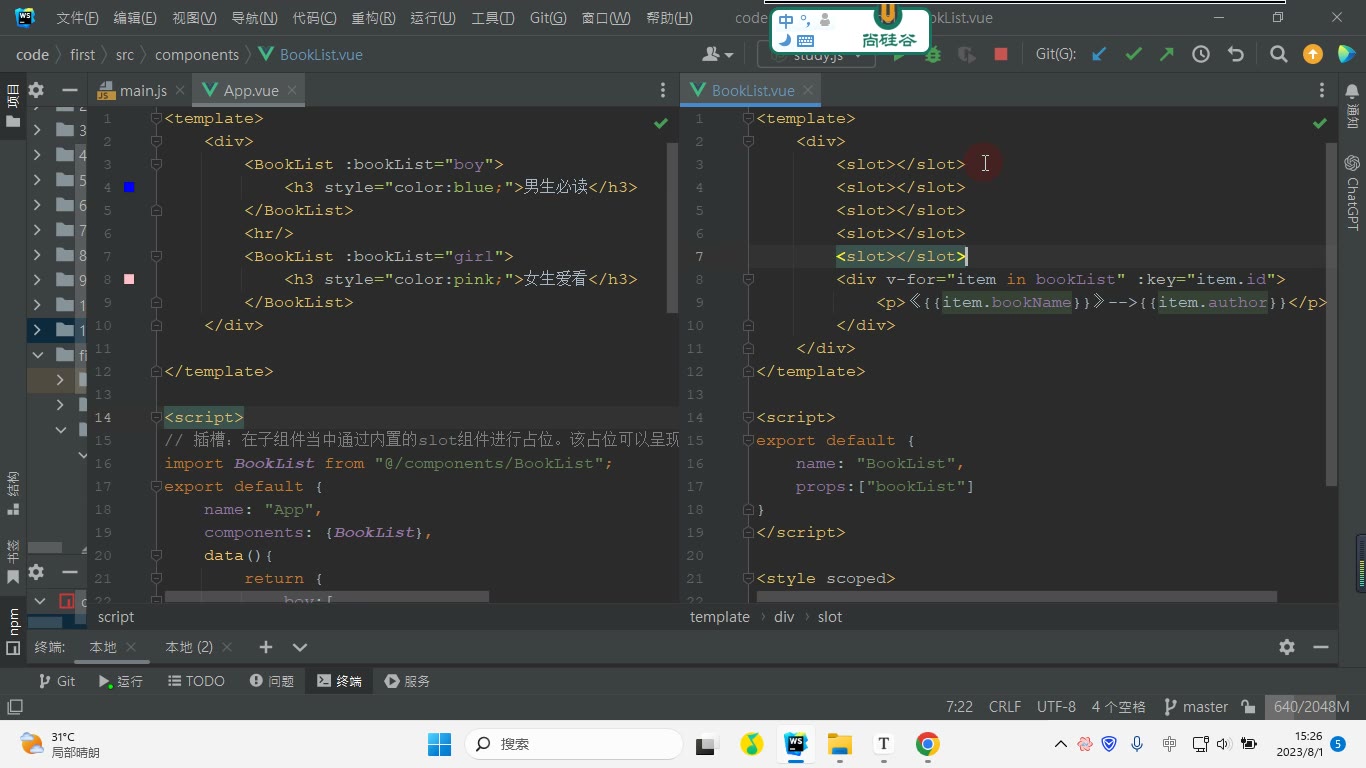Open the 重构(R) menu
Screen dimensions: 1366x768
click(373, 18)
